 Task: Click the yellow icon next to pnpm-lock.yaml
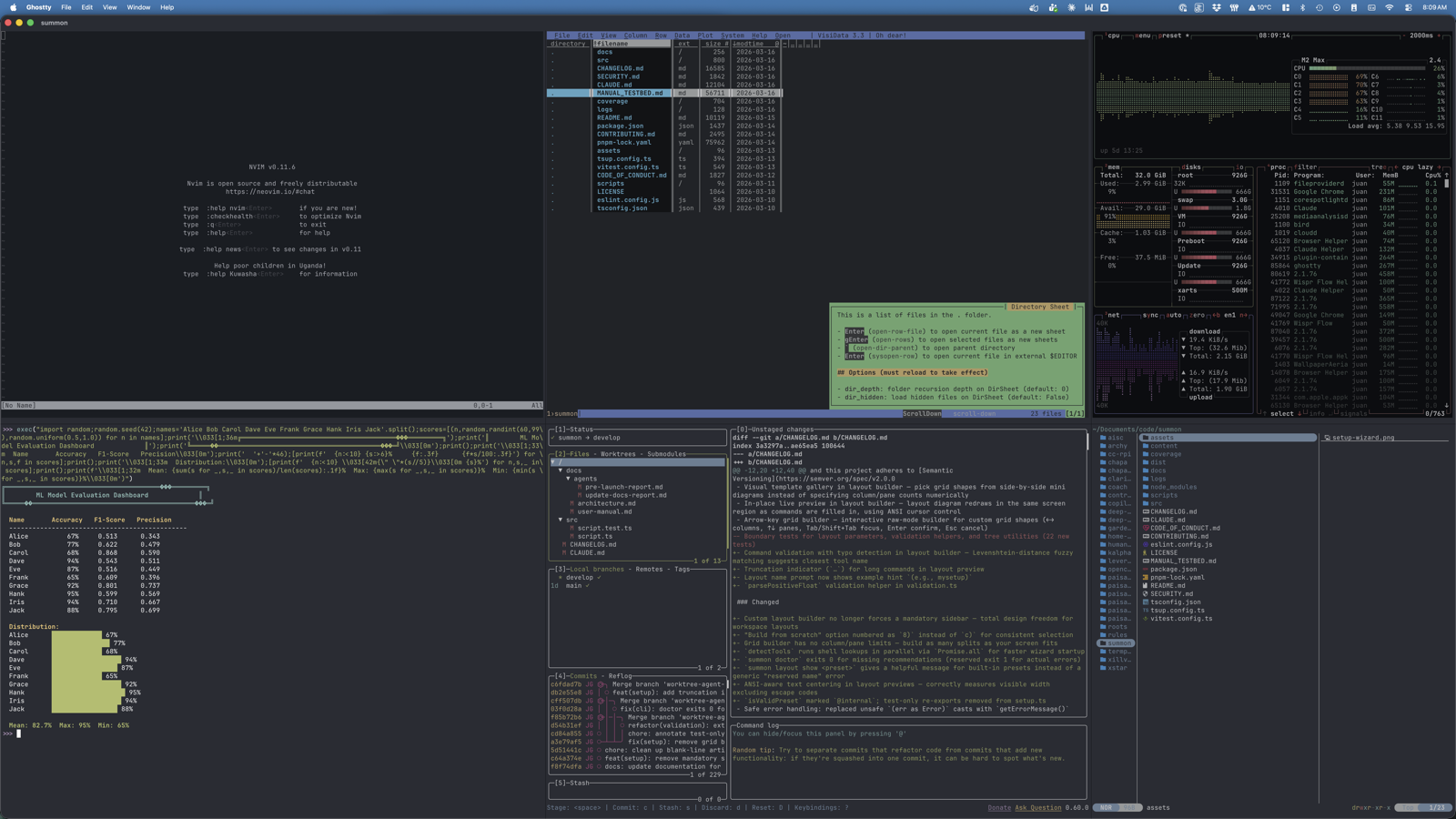point(1145,577)
